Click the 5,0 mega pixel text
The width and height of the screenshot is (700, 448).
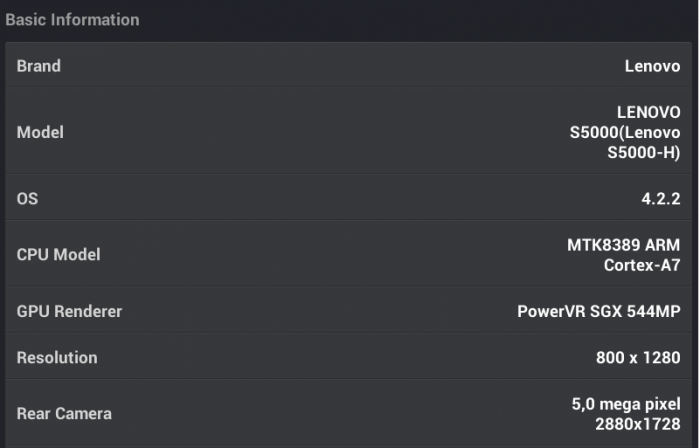[x=625, y=404]
